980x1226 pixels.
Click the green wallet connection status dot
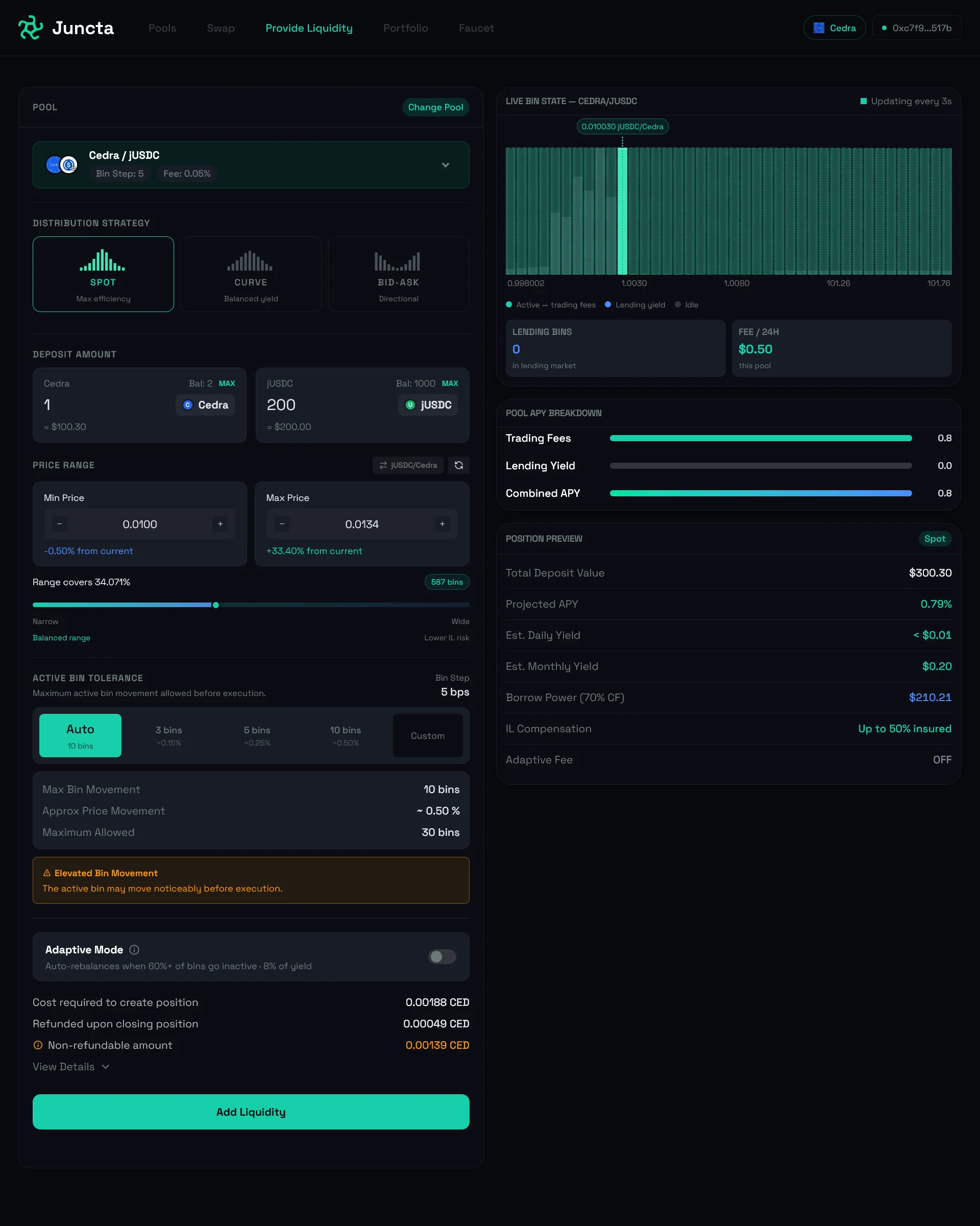click(884, 28)
